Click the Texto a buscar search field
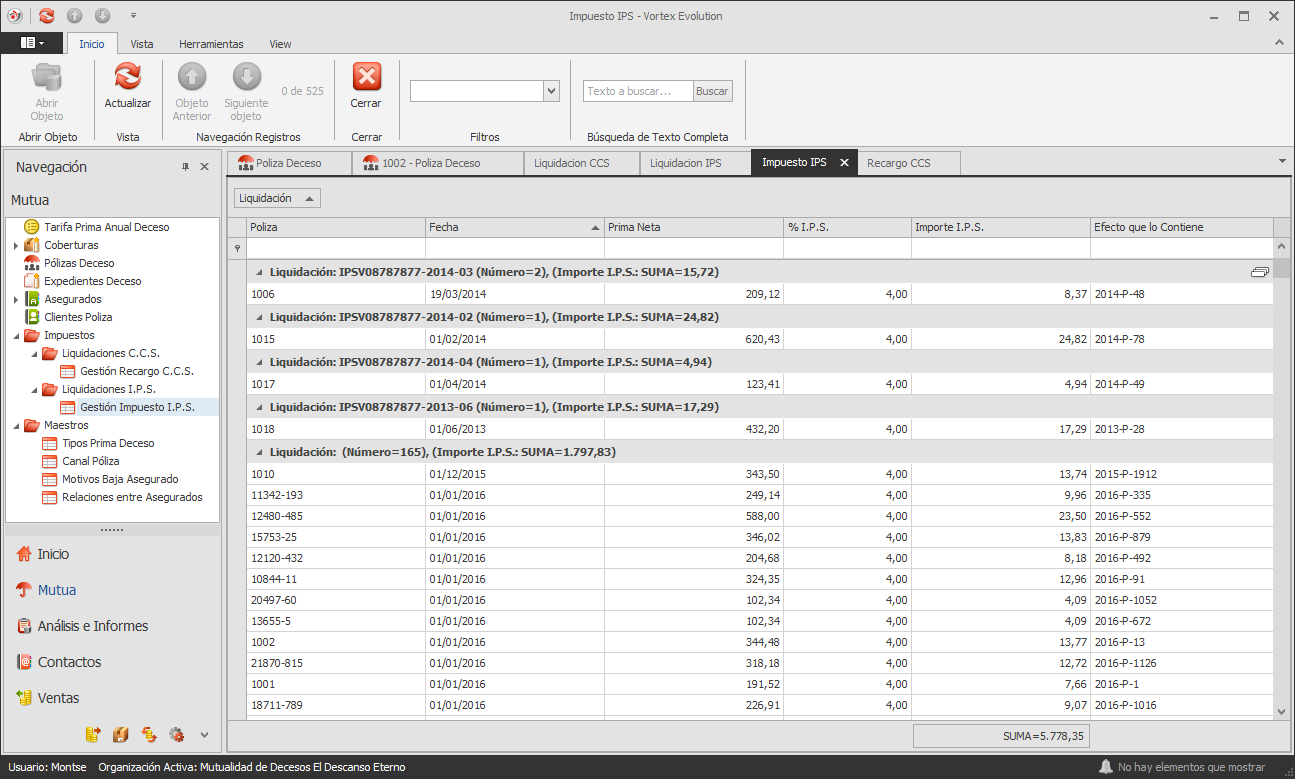1295x779 pixels. click(638, 91)
